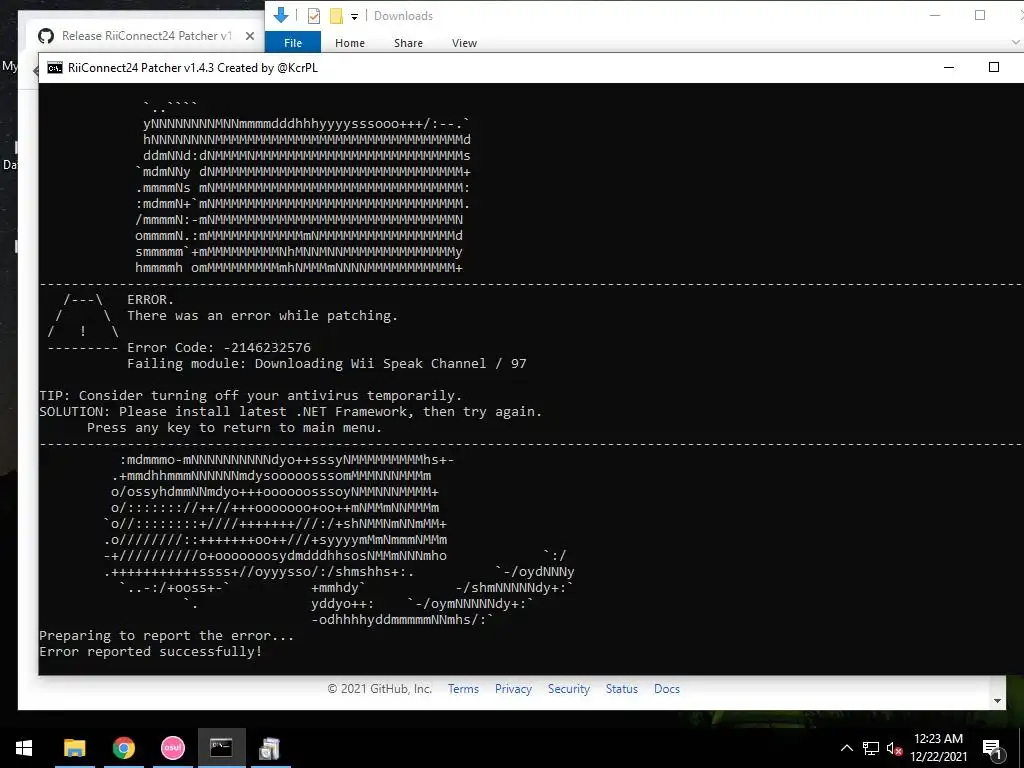The width and height of the screenshot is (1024, 768).
Task: Launch Google Chrome from the taskbar
Action: point(123,748)
